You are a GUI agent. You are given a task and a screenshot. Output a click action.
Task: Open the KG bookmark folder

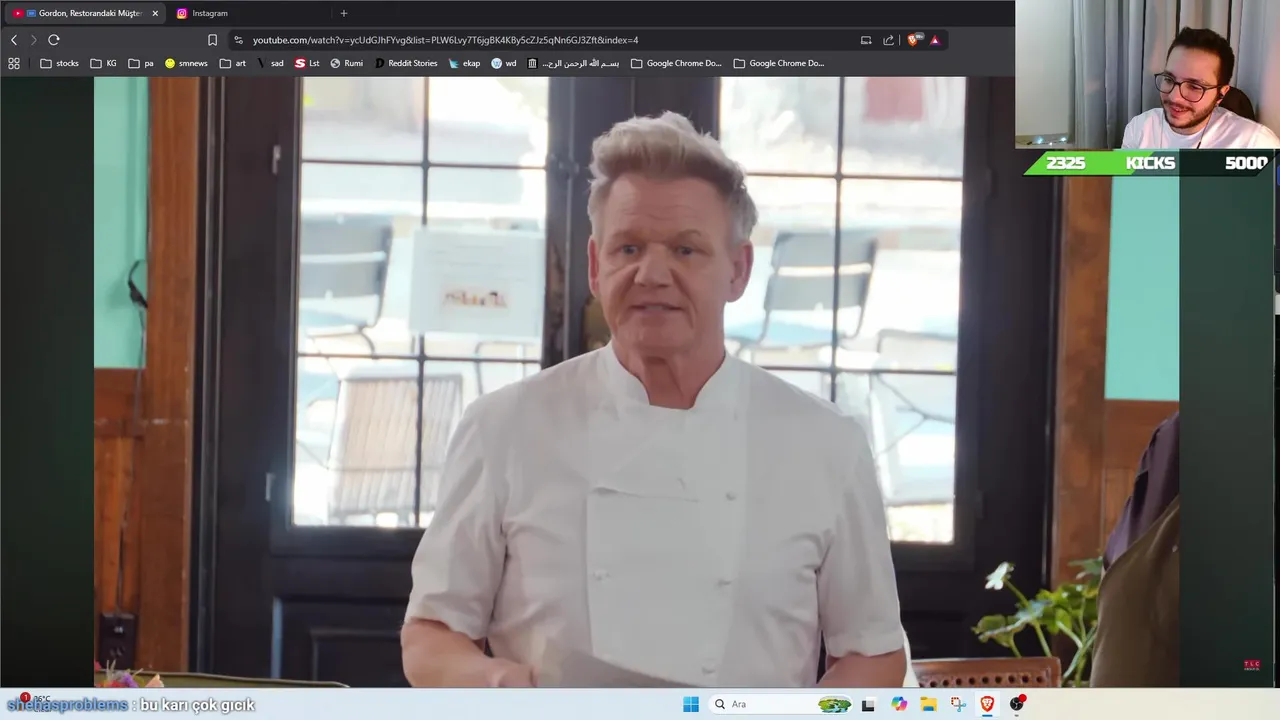click(103, 63)
